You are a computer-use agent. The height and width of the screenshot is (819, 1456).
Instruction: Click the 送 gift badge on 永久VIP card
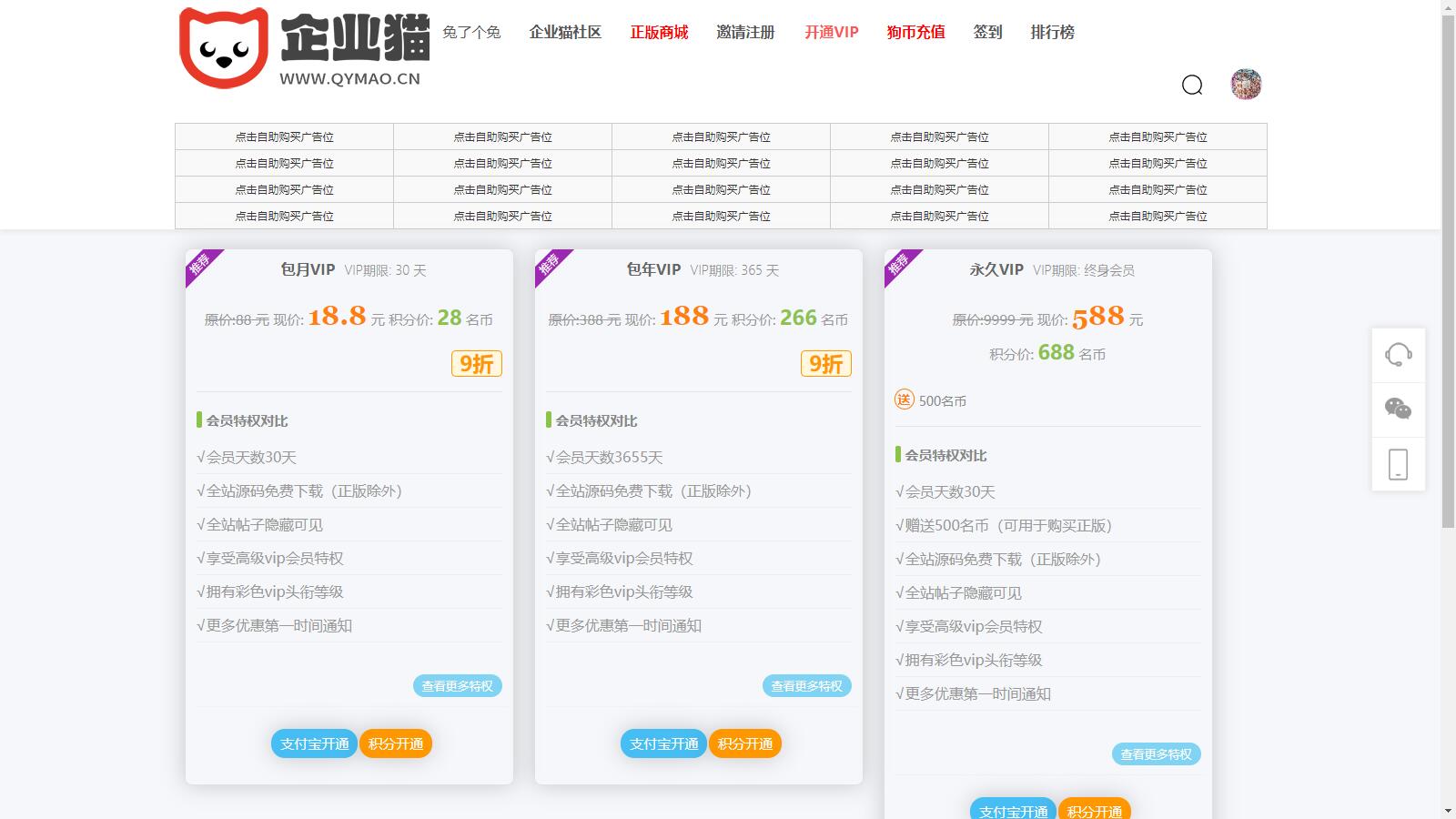point(905,399)
